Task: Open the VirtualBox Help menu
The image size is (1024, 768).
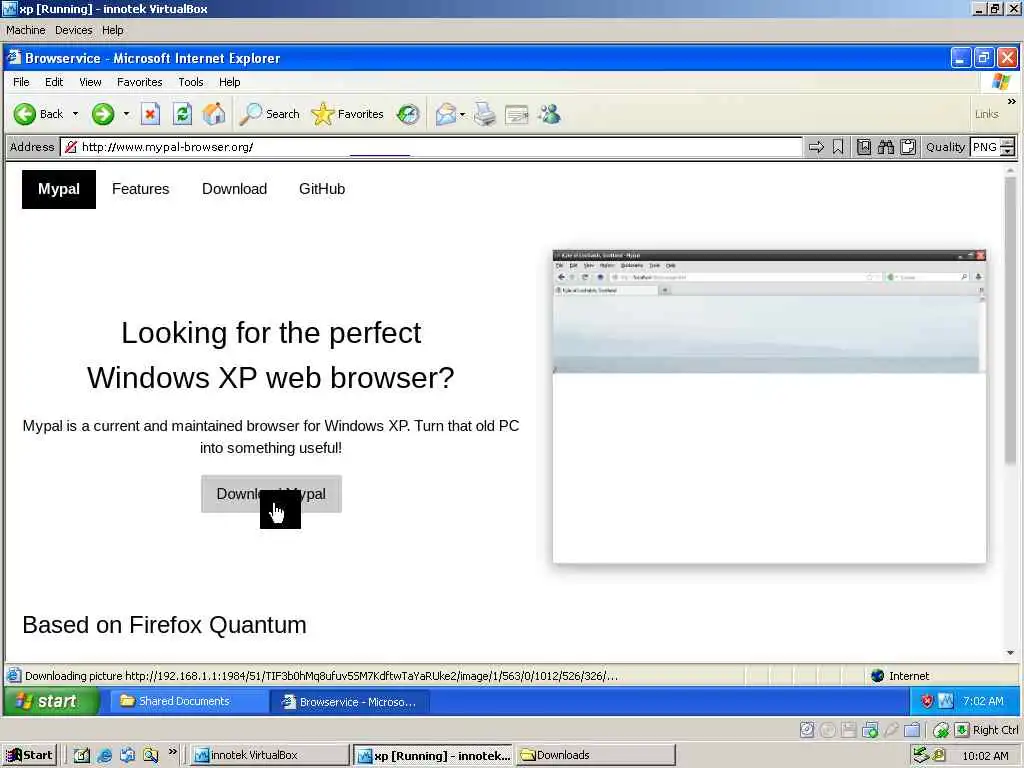Action: [x=112, y=30]
